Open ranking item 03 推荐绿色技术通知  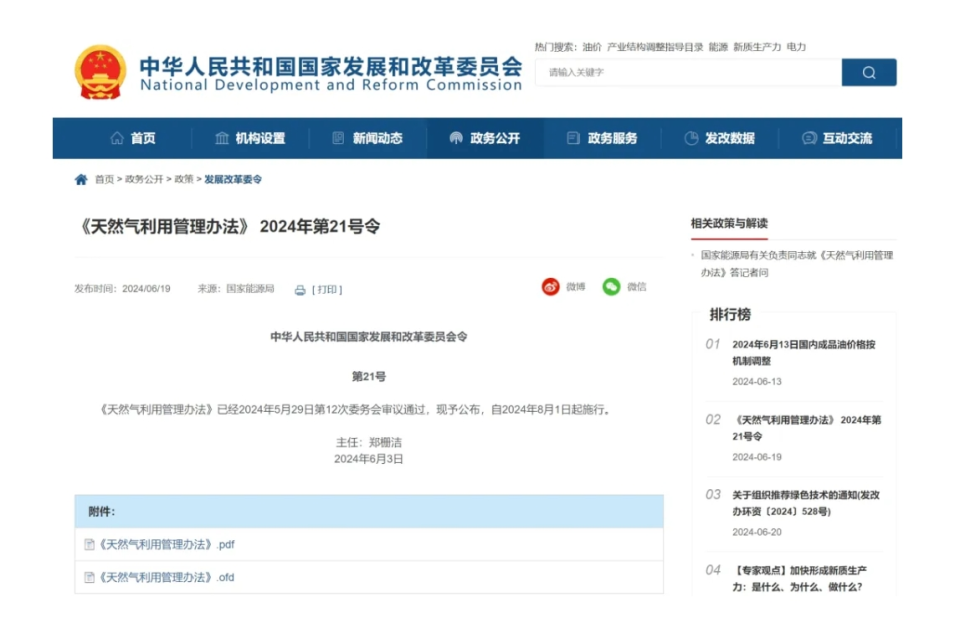click(806, 503)
